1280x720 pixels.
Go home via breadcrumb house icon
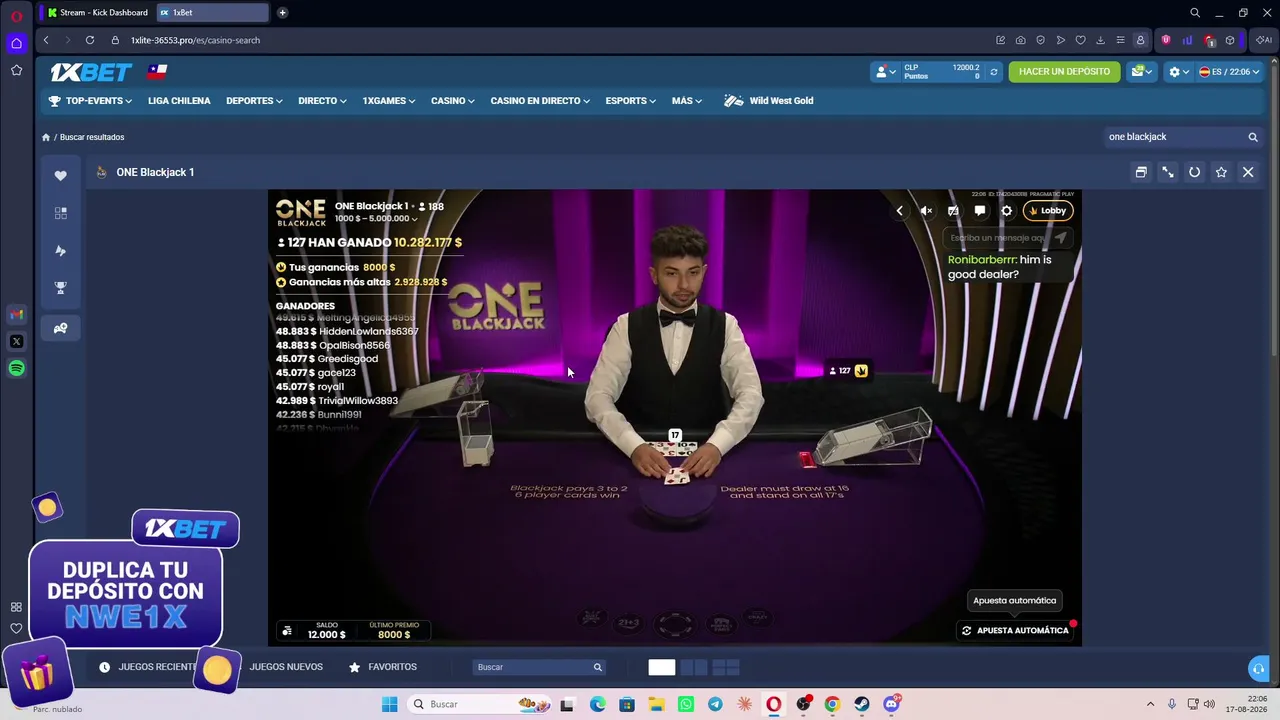45,137
